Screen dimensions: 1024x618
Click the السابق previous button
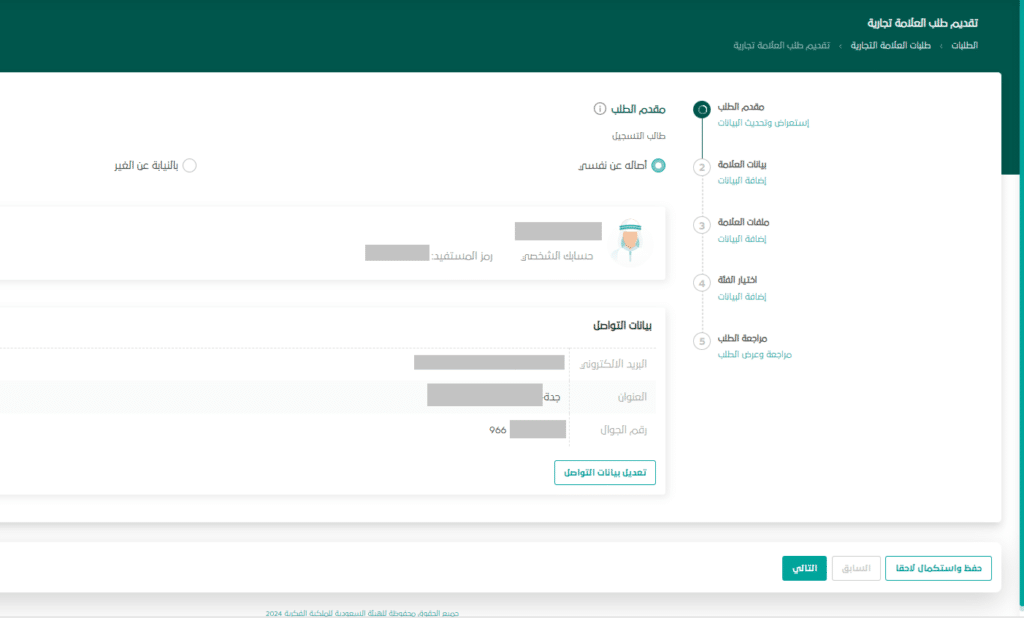point(856,569)
